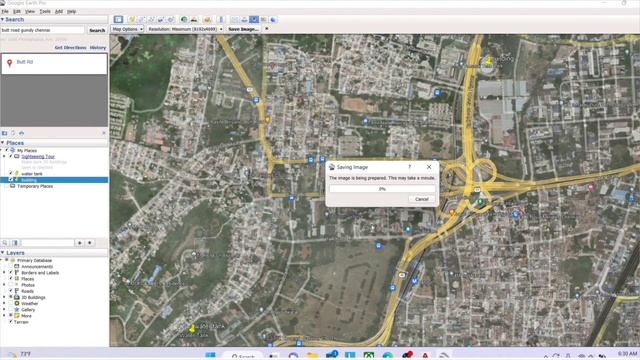Click the search text field with butt road query
The height and width of the screenshot is (360, 640).
pos(42,30)
